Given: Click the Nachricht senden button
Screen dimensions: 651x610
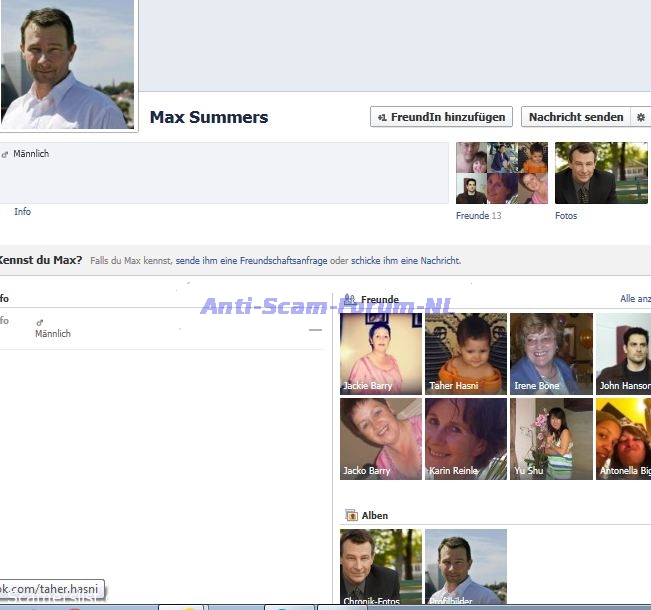Looking at the screenshot, I should 576,117.
